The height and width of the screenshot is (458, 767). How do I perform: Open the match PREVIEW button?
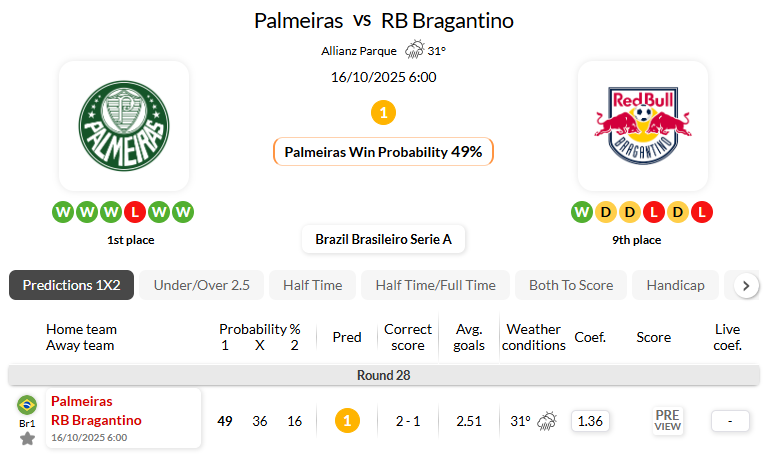pos(668,420)
